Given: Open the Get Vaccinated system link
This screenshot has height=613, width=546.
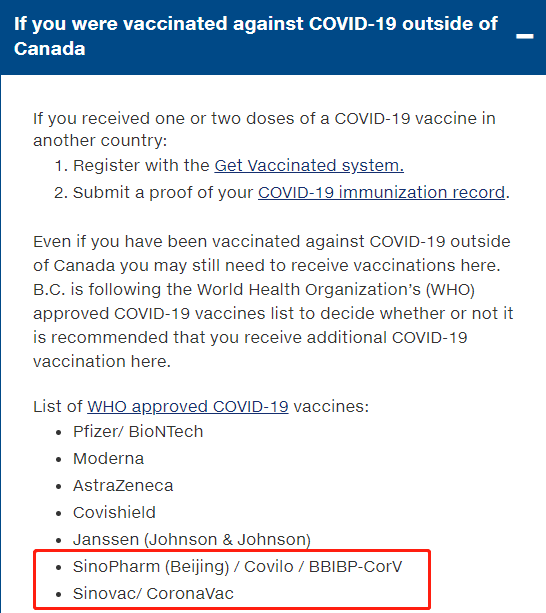Looking at the screenshot, I should (x=309, y=165).
